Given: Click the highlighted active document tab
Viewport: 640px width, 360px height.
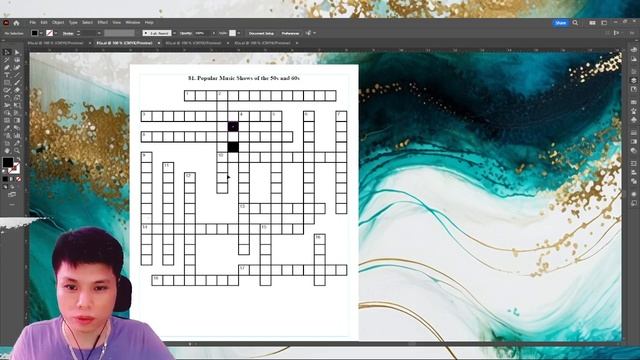Looking at the screenshot, I should coord(124,43).
